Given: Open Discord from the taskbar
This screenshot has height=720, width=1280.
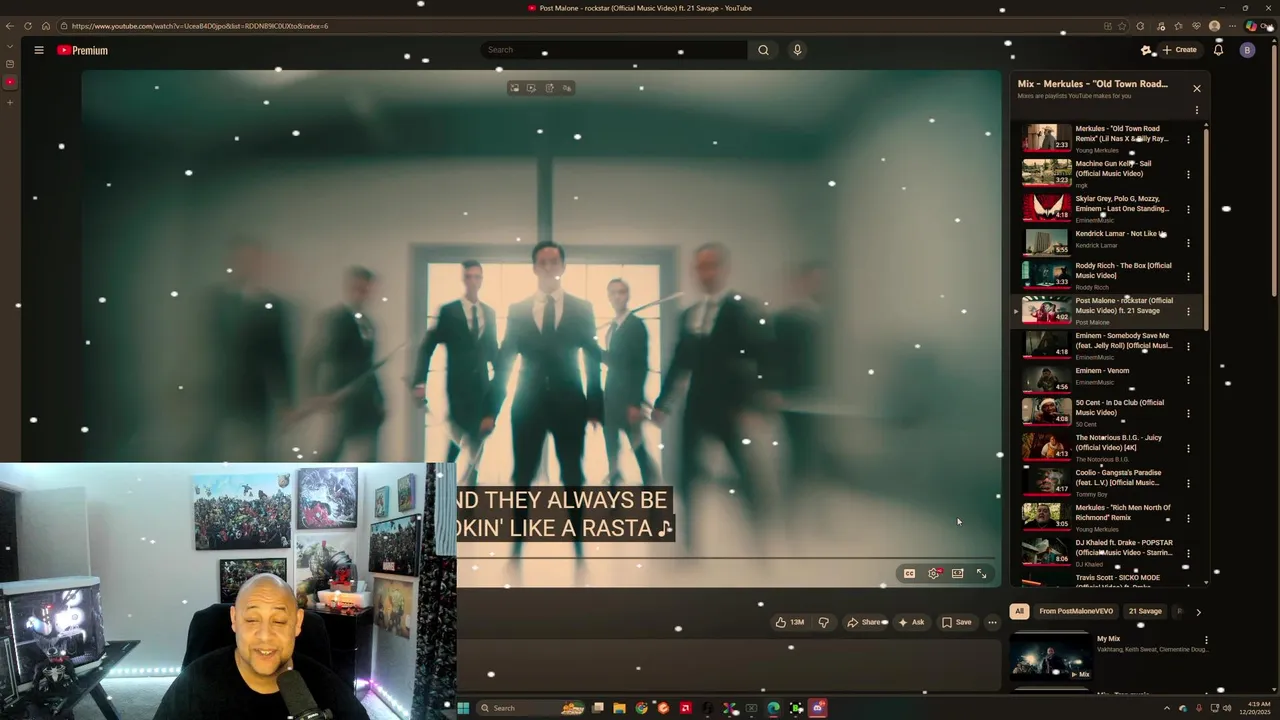Looking at the screenshot, I should (x=818, y=708).
